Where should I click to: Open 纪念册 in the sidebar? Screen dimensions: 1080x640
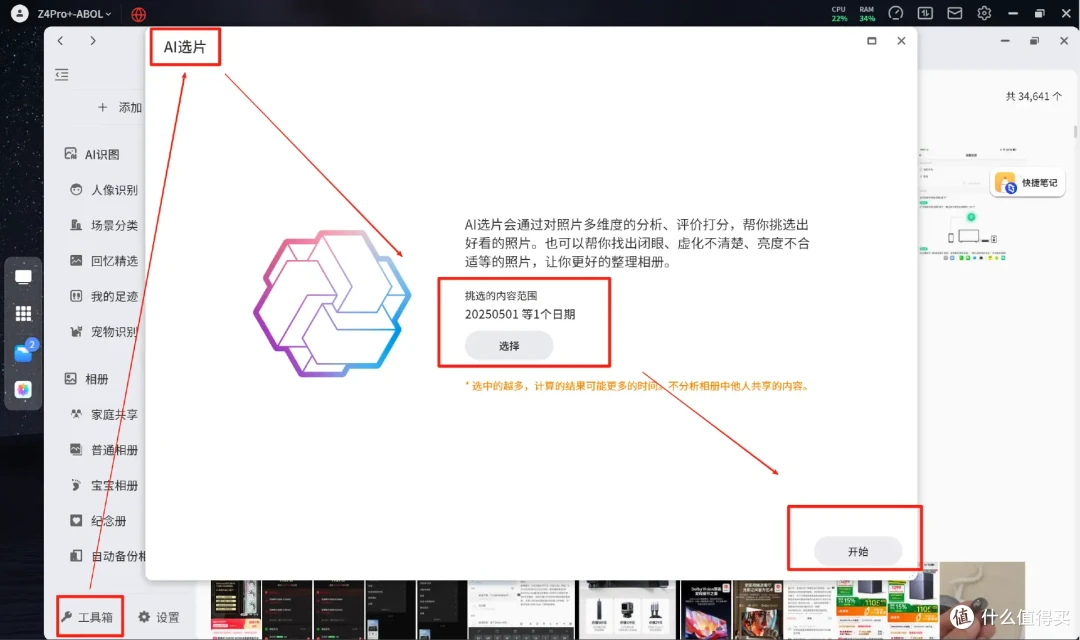98,521
